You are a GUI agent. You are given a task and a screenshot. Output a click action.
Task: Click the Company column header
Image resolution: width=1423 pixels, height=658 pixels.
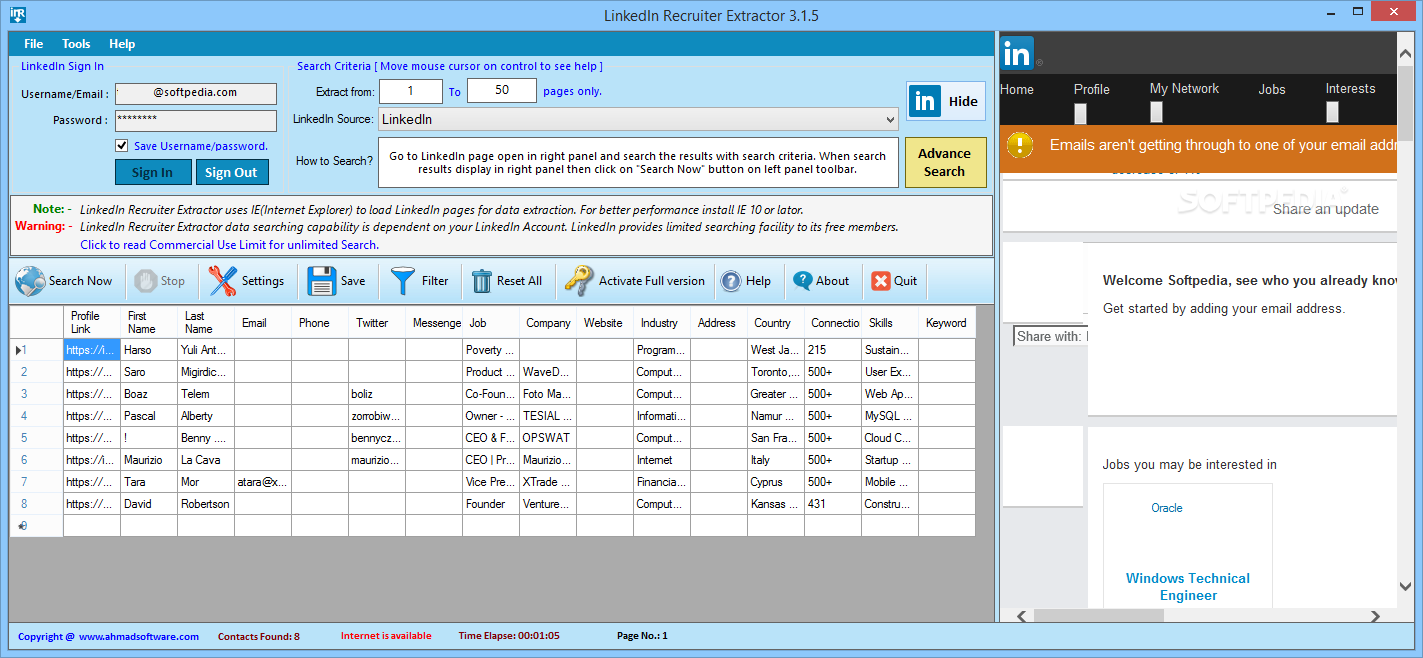pyautogui.click(x=548, y=322)
